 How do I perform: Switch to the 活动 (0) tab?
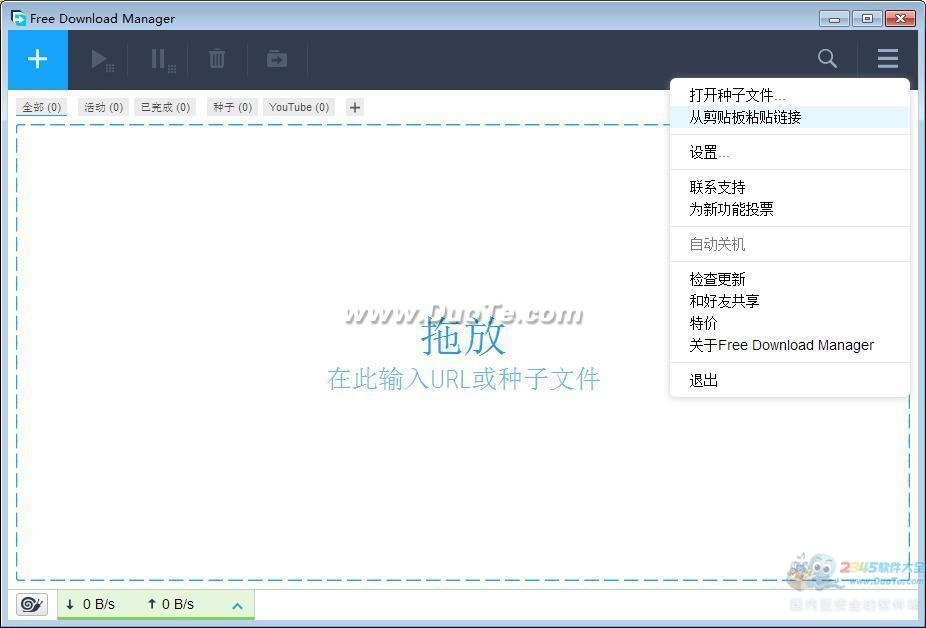pyautogui.click(x=103, y=107)
